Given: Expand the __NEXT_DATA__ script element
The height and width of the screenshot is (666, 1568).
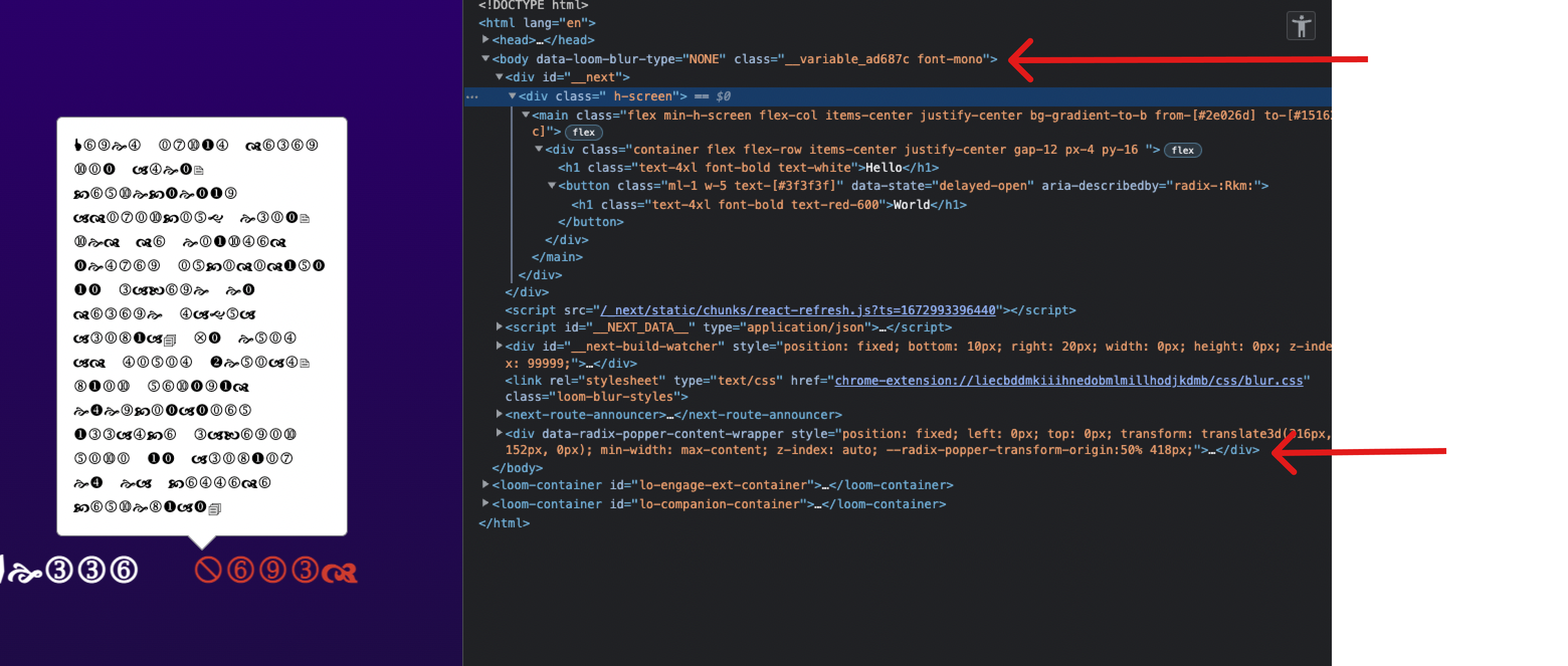Looking at the screenshot, I should pyautogui.click(x=499, y=327).
